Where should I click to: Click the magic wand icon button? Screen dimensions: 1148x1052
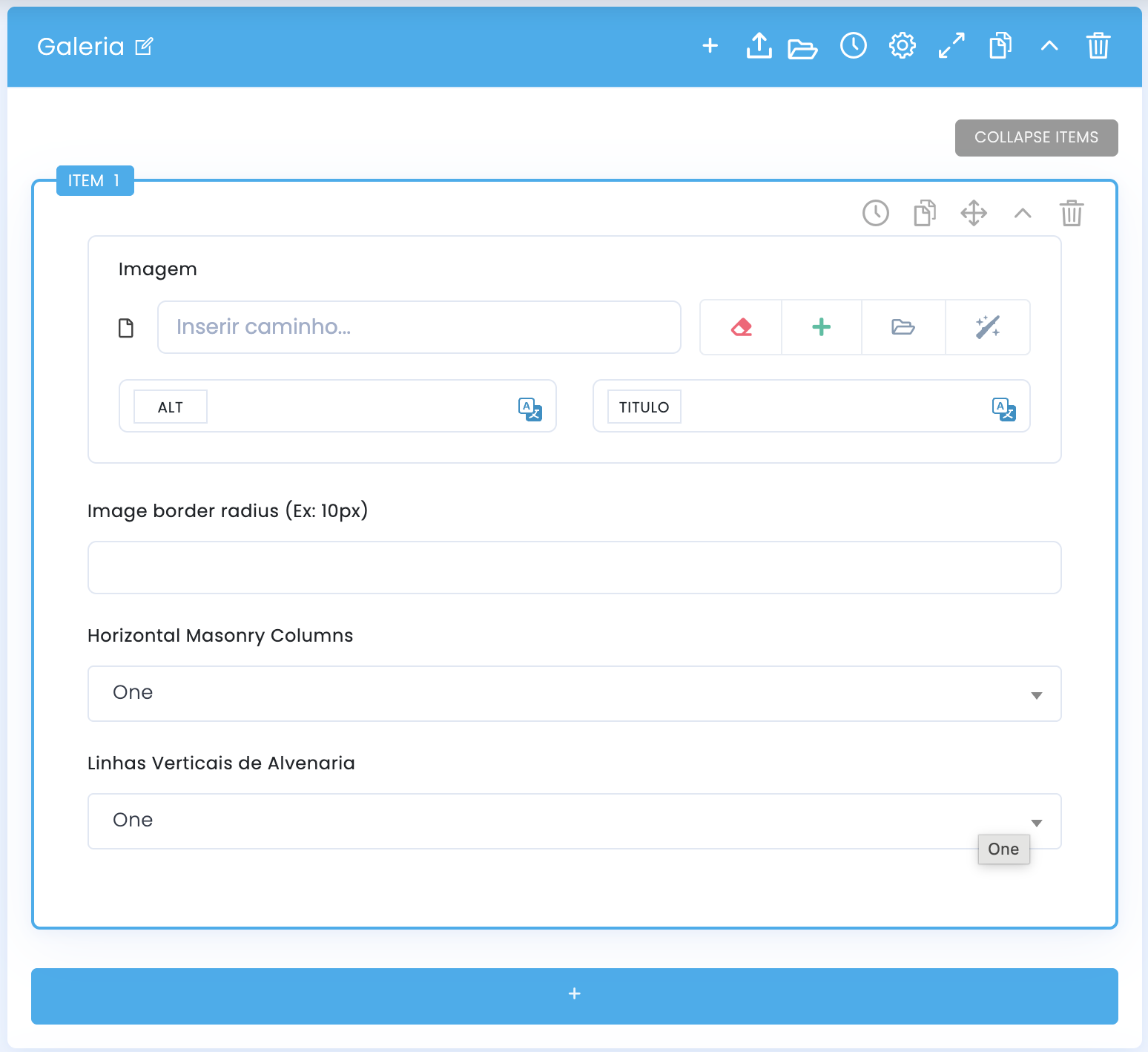(x=988, y=327)
